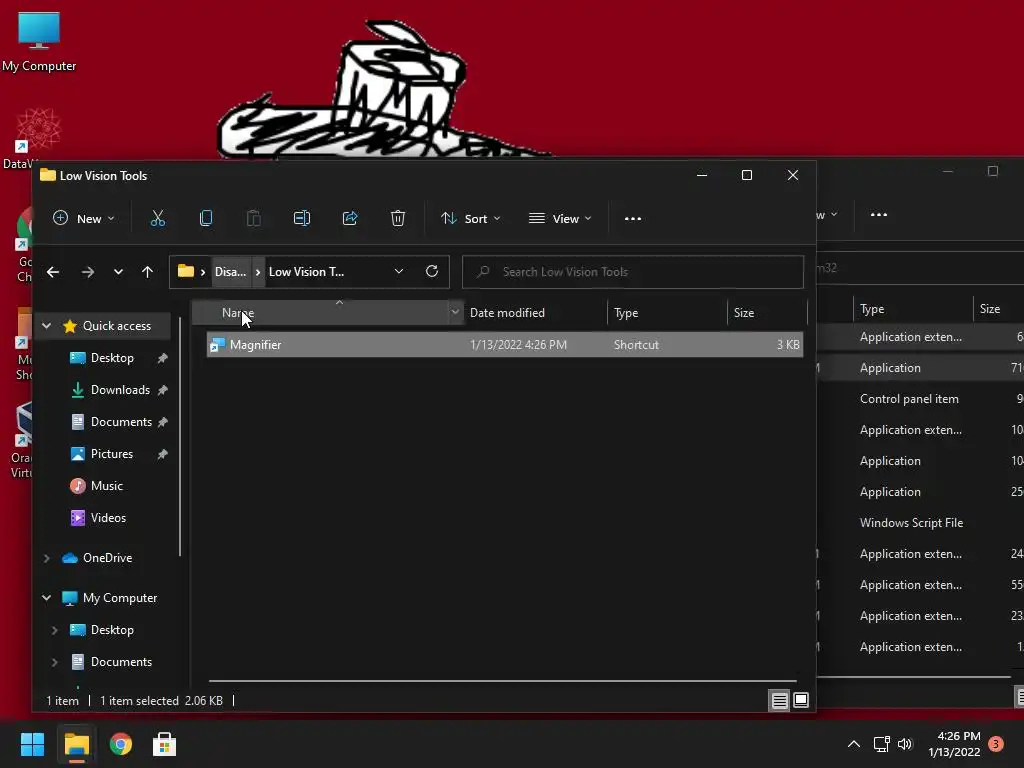Sort by the Name column header
Screen dimensions: 1024x768
320,312
